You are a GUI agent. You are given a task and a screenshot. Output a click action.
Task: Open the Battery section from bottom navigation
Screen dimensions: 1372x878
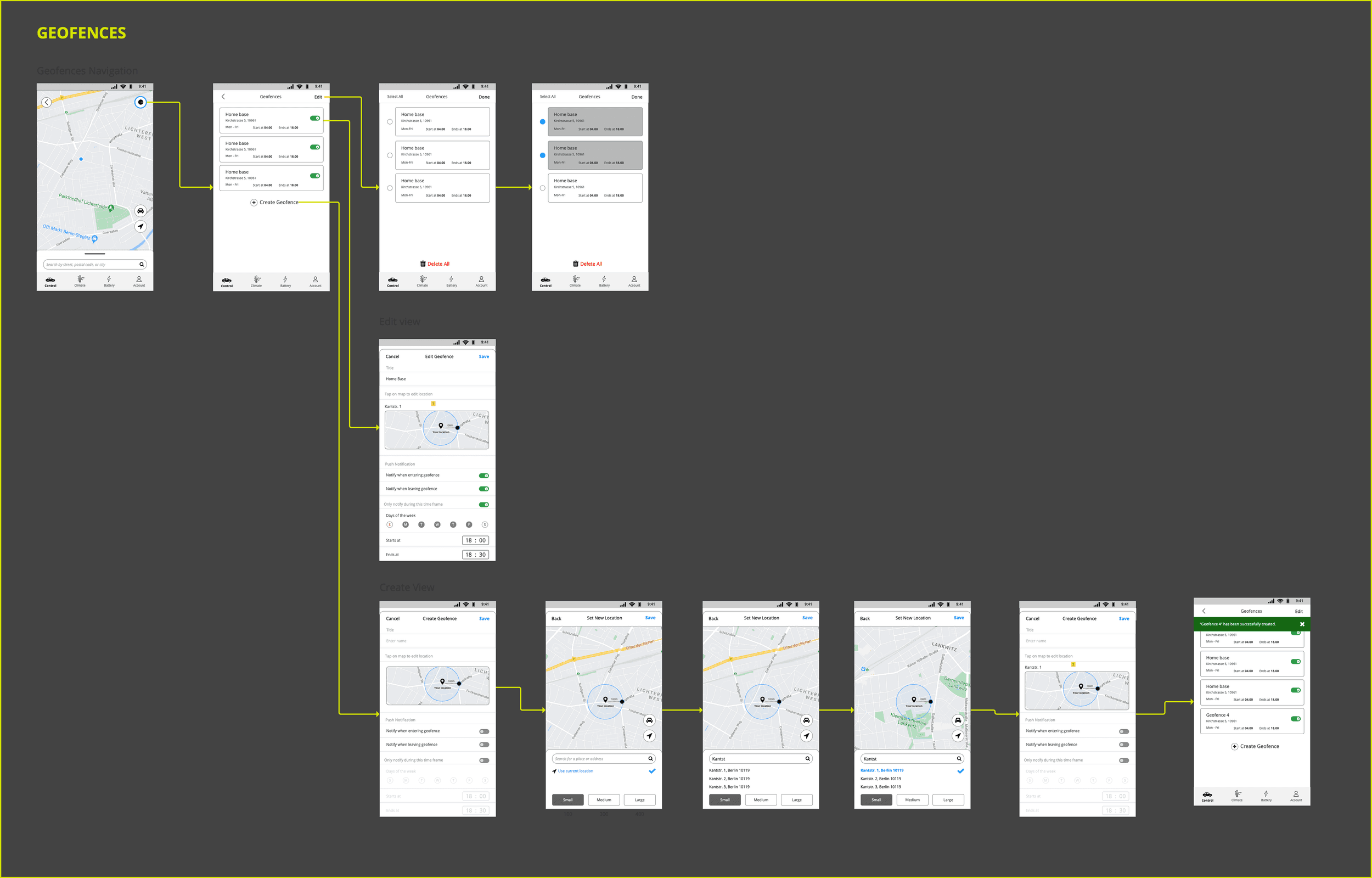point(109,281)
